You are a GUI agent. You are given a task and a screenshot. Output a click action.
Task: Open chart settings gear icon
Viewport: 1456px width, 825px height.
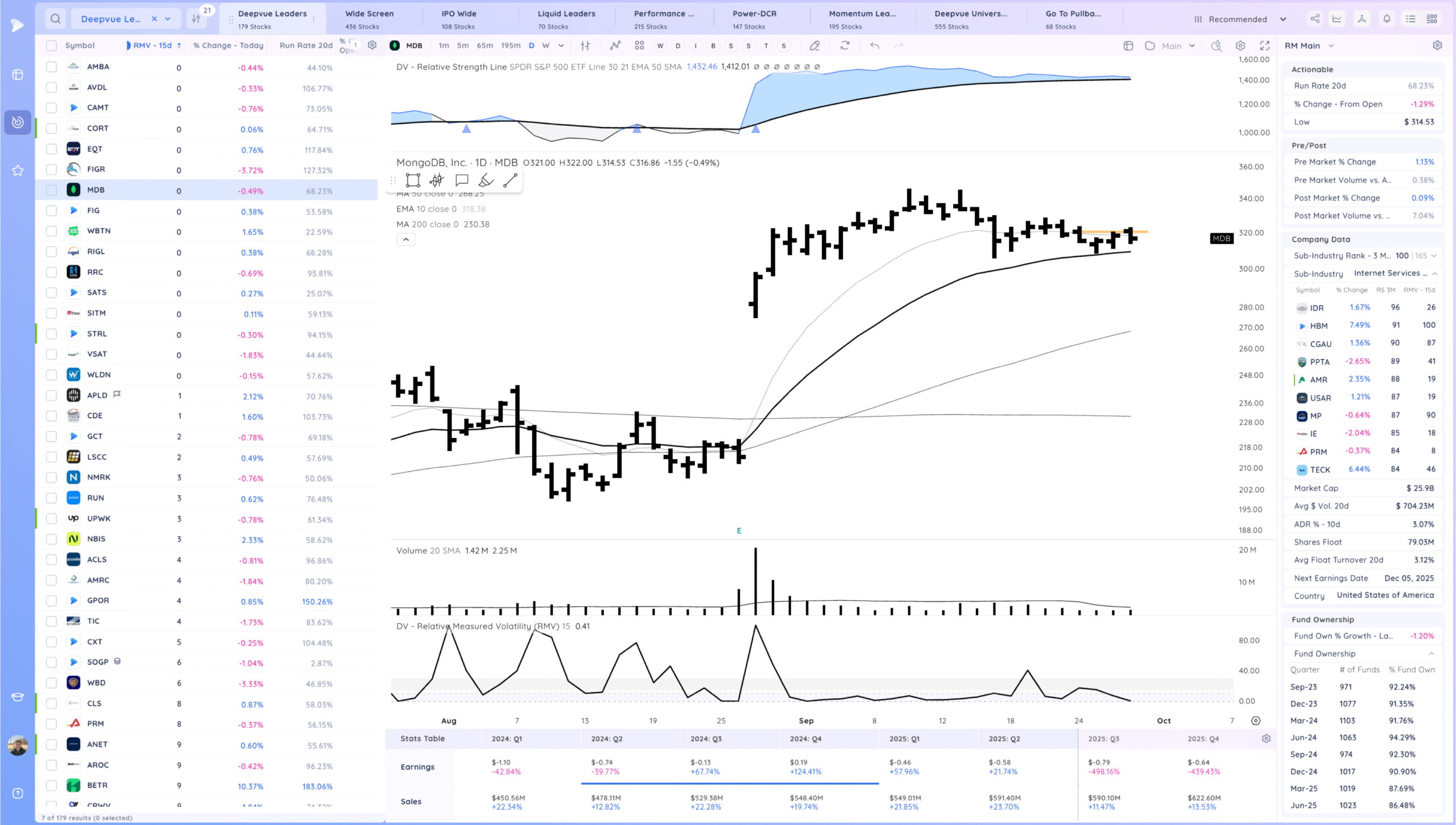pyautogui.click(x=1240, y=46)
